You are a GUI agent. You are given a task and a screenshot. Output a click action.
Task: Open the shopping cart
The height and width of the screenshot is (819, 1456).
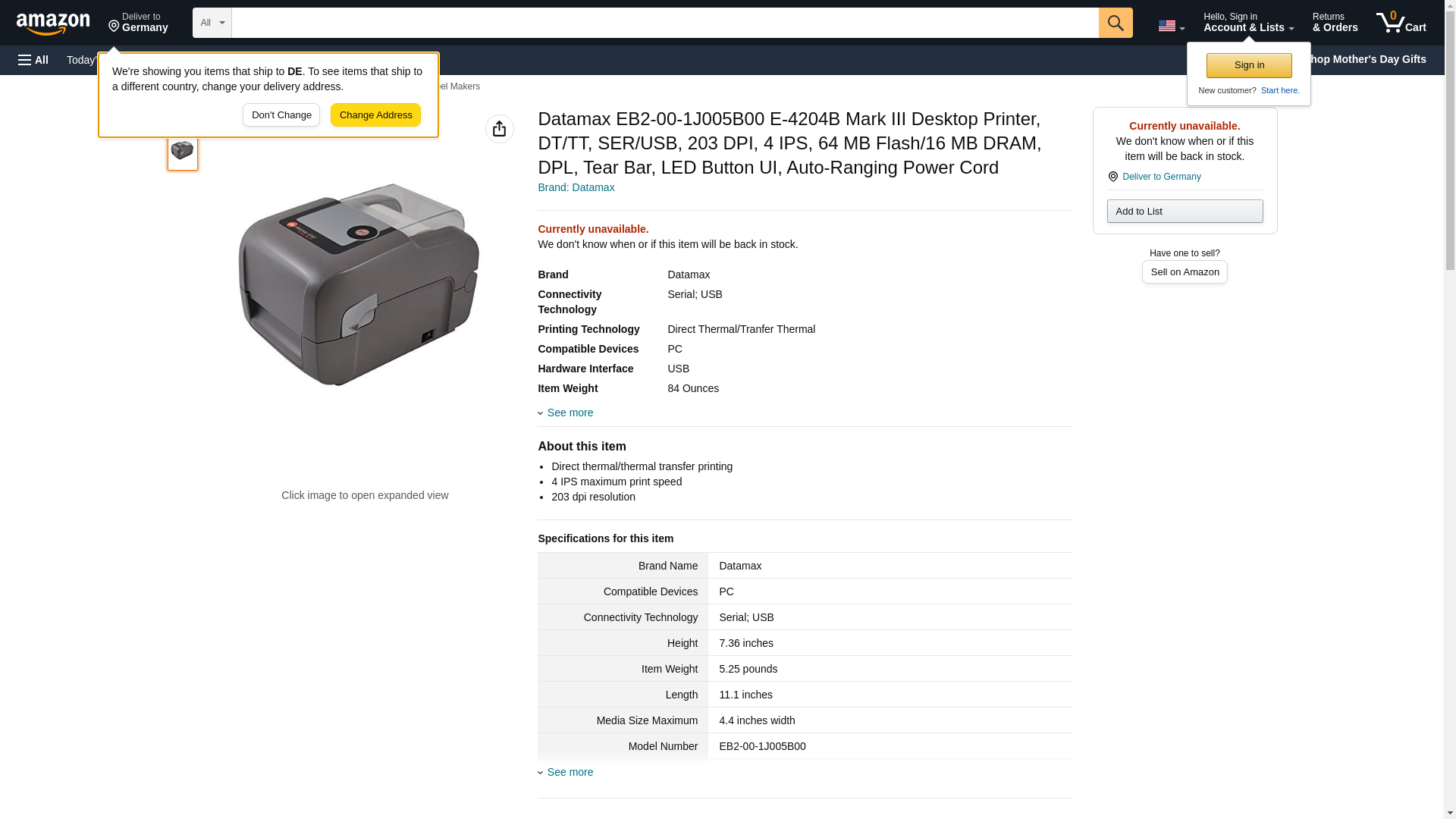(1401, 23)
